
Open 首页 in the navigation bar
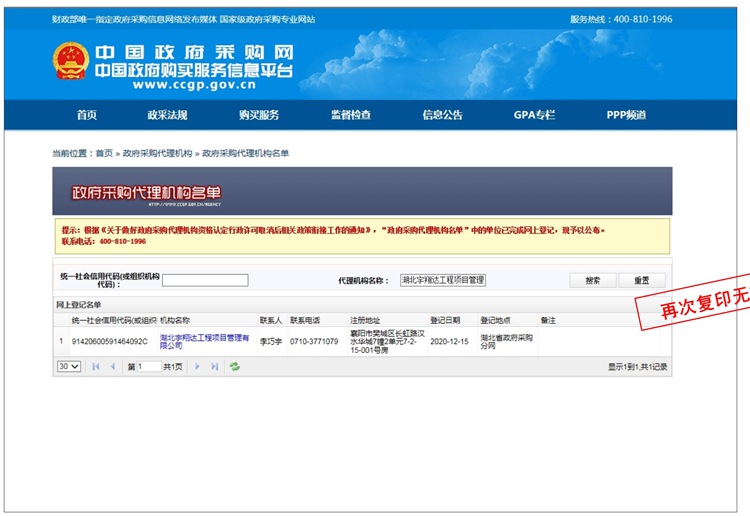tap(87, 115)
